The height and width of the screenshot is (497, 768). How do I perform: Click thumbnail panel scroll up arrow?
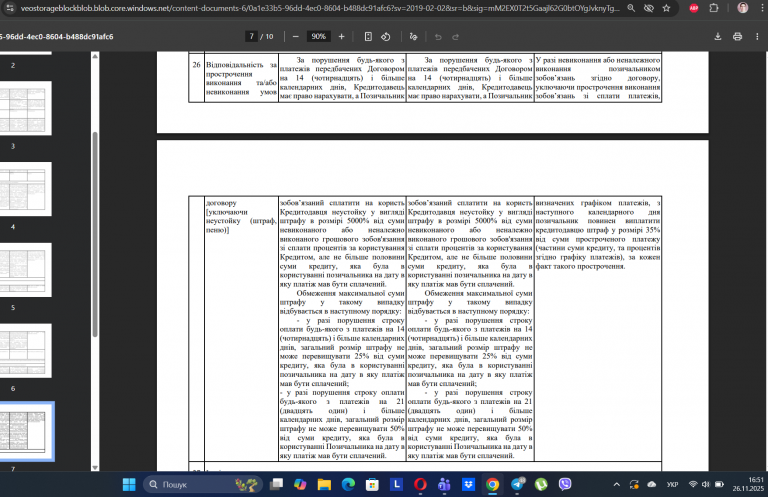point(95,56)
